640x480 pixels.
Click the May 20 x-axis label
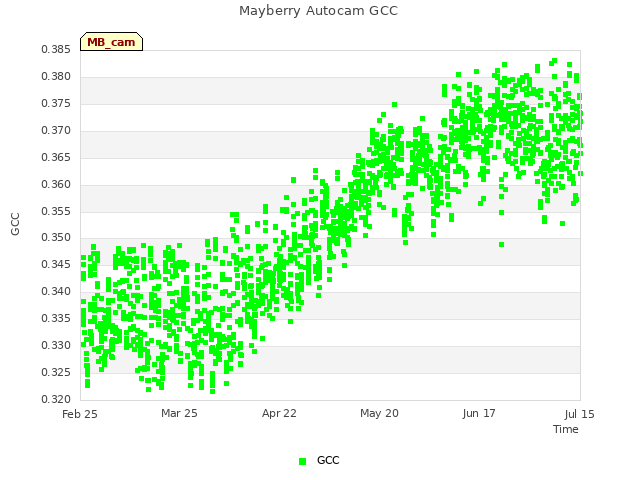(x=379, y=413)
